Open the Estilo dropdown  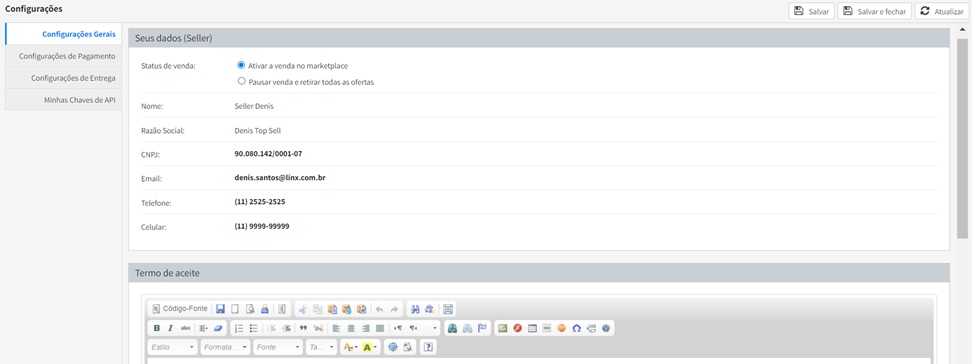tap(173, 347)
